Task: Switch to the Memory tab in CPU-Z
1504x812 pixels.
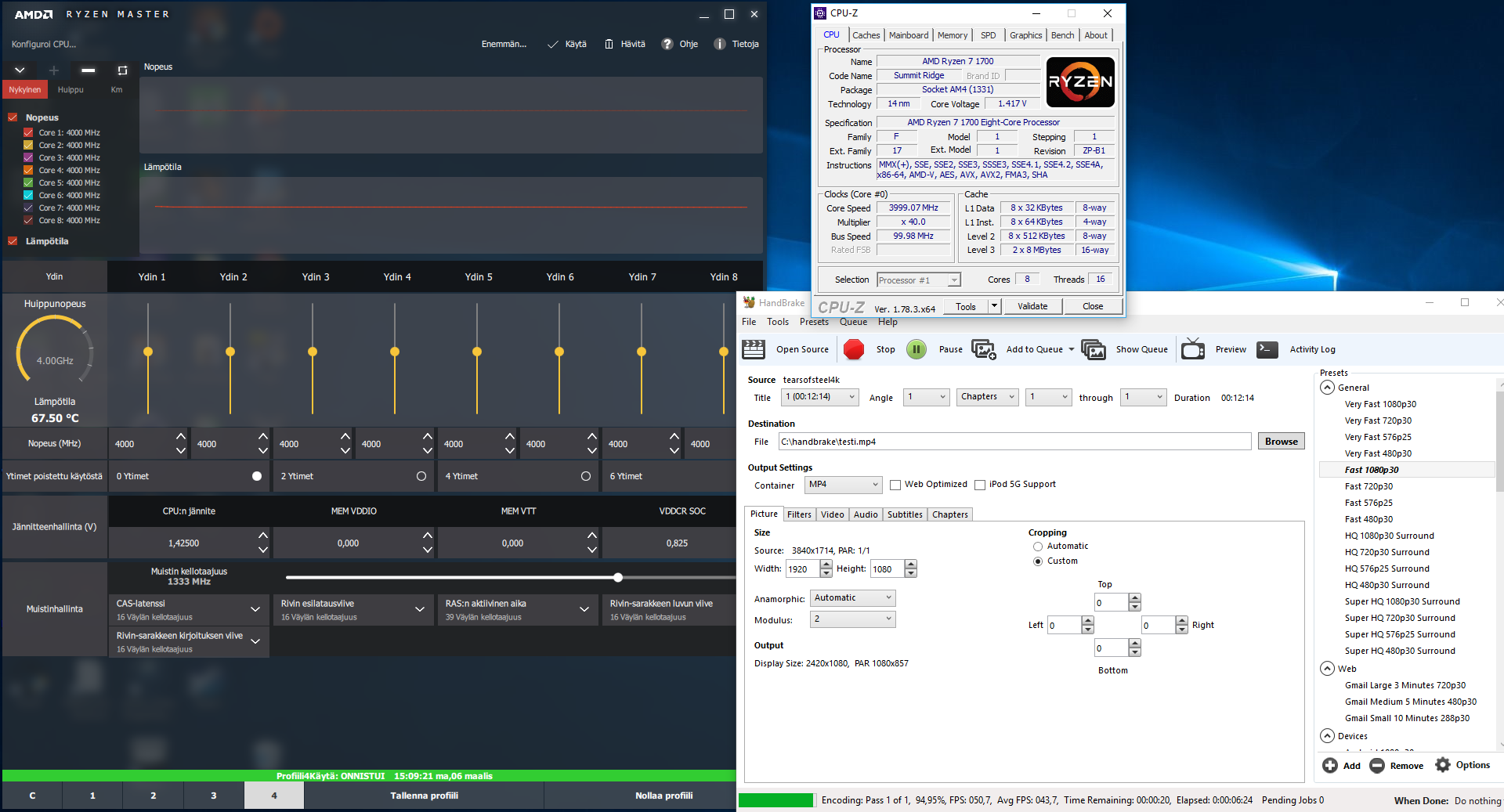Action: tap(952, 35)
